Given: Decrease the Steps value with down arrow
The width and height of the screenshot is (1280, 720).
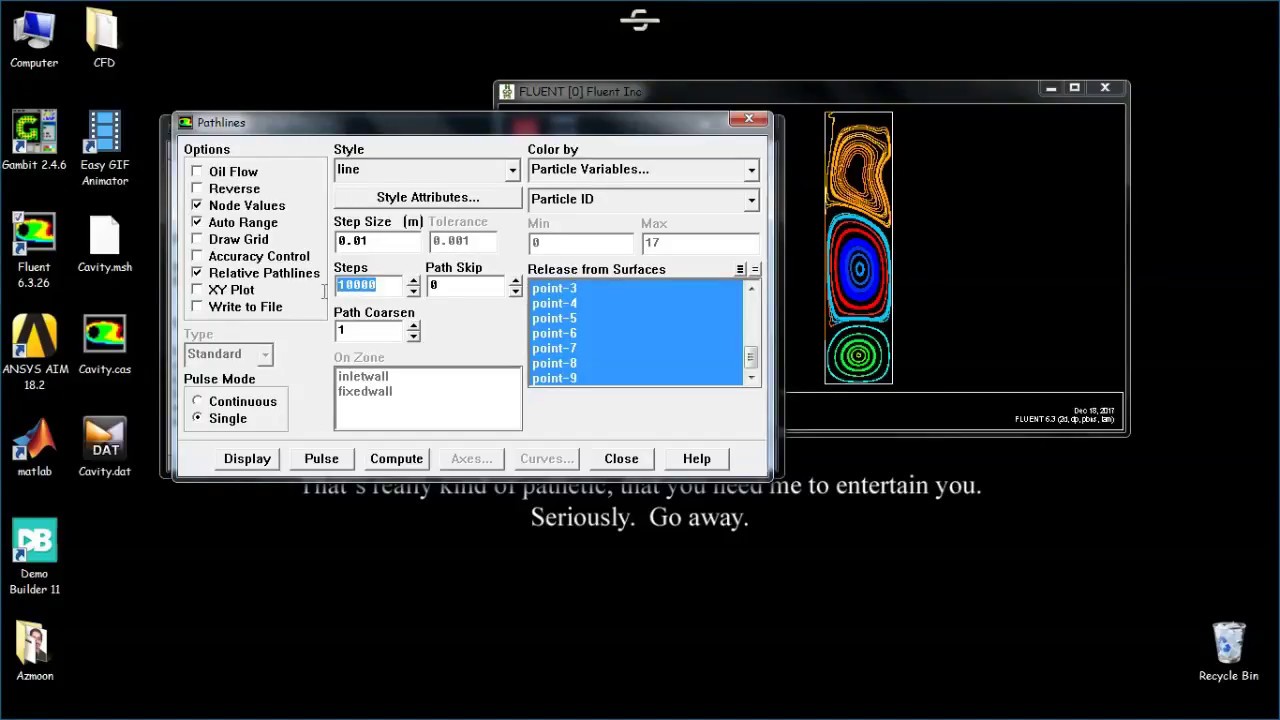Looking at the screenshot, I should [x=413, y=291].
